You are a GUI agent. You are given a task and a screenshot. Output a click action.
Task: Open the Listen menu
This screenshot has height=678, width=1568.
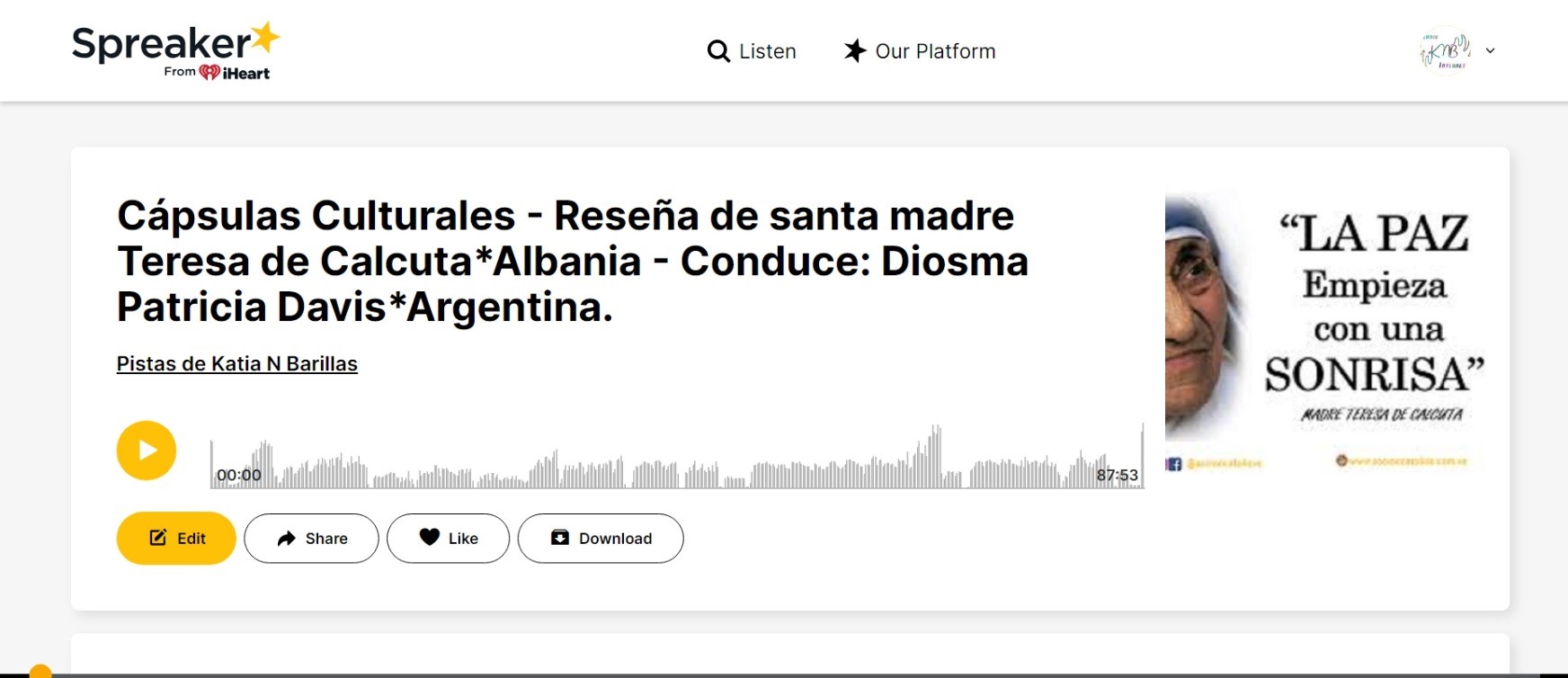(767, 51)
